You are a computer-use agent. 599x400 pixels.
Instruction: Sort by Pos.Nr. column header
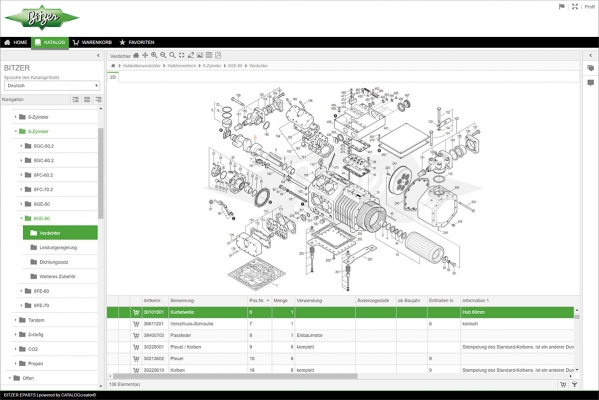(259, 301)
